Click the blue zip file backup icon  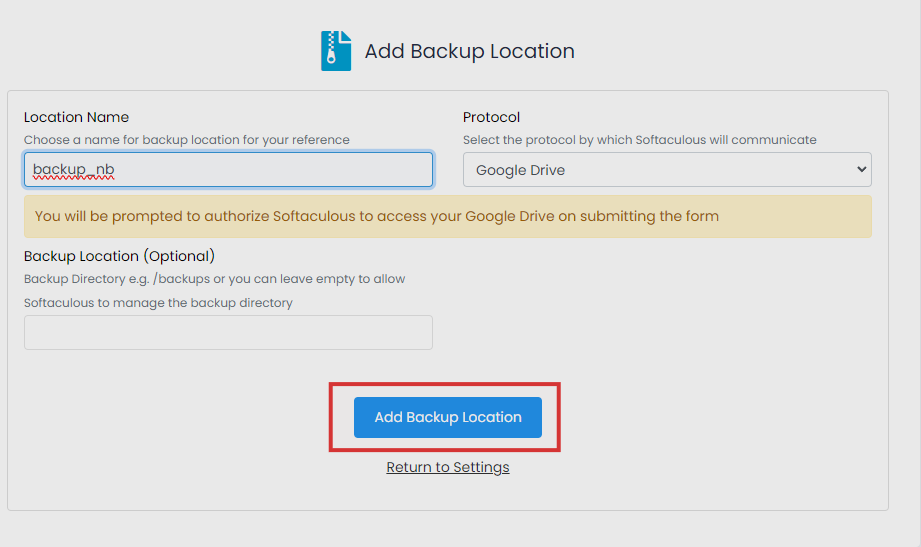click(336, 51)
